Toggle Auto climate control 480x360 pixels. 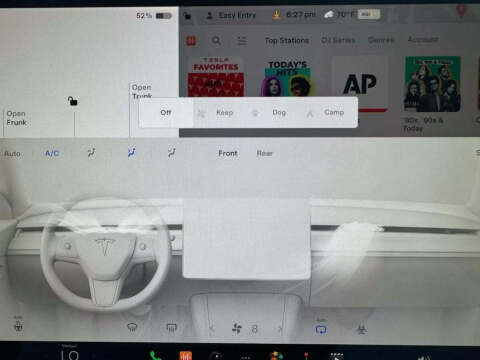12,154
